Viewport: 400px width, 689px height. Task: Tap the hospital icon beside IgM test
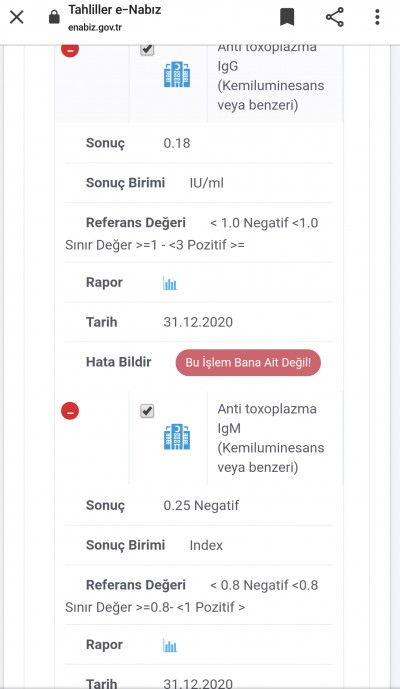pos(177,437)
